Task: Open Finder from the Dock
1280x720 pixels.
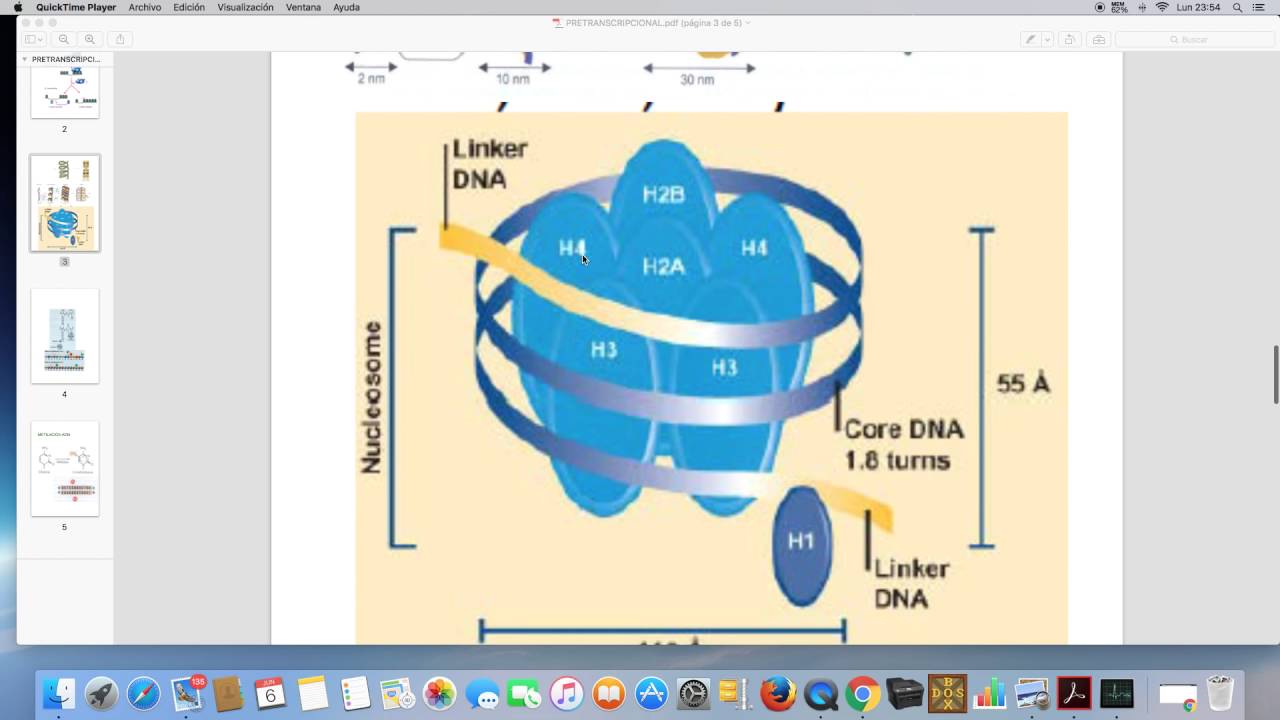Action: click(59, 693)
